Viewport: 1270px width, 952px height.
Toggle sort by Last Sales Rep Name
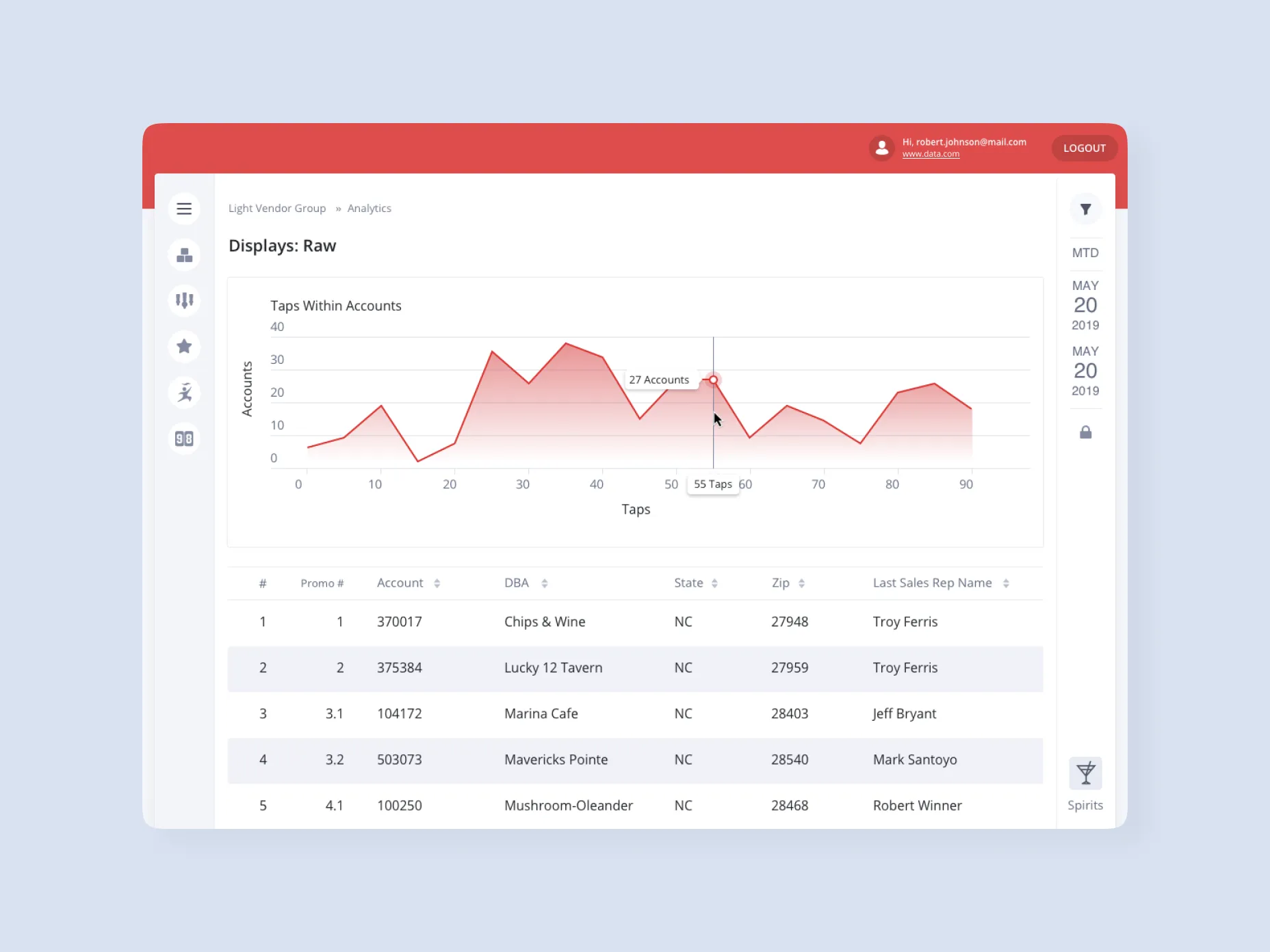tap(1005, 583)
